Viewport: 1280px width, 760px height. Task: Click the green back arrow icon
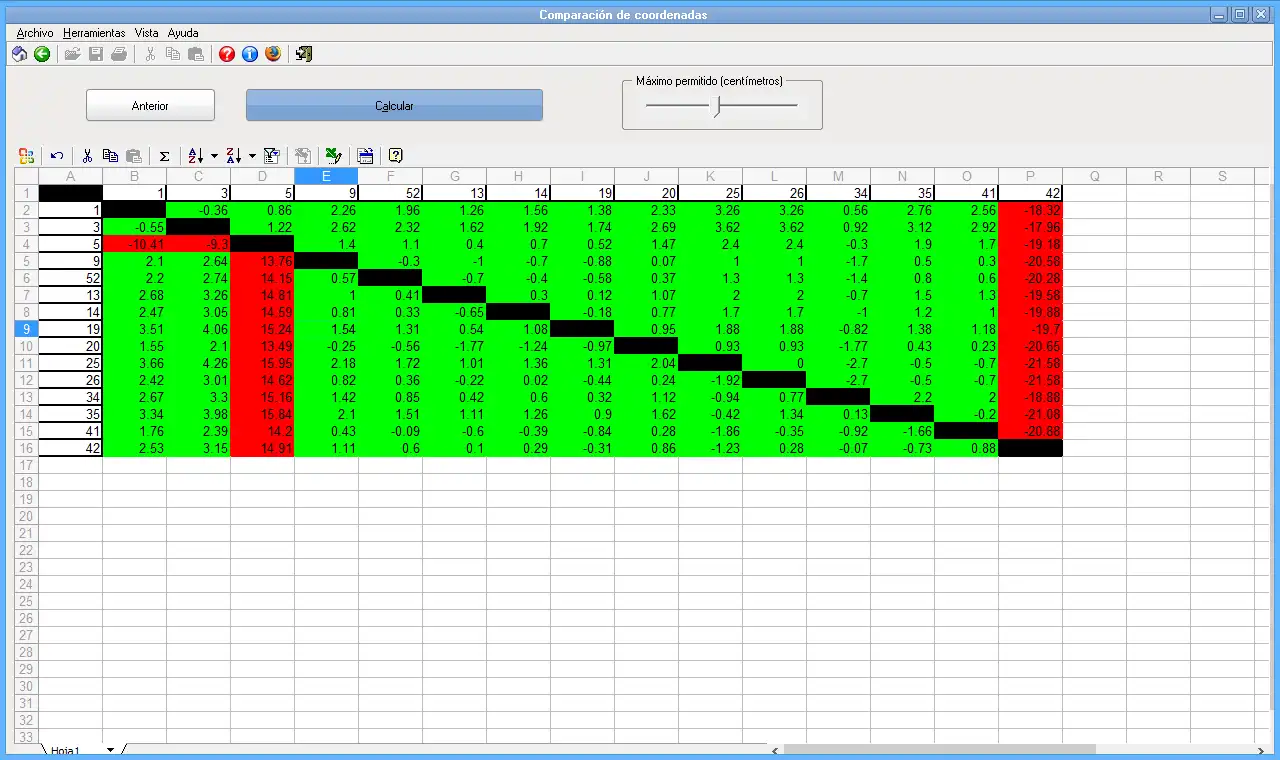point(42,54)
